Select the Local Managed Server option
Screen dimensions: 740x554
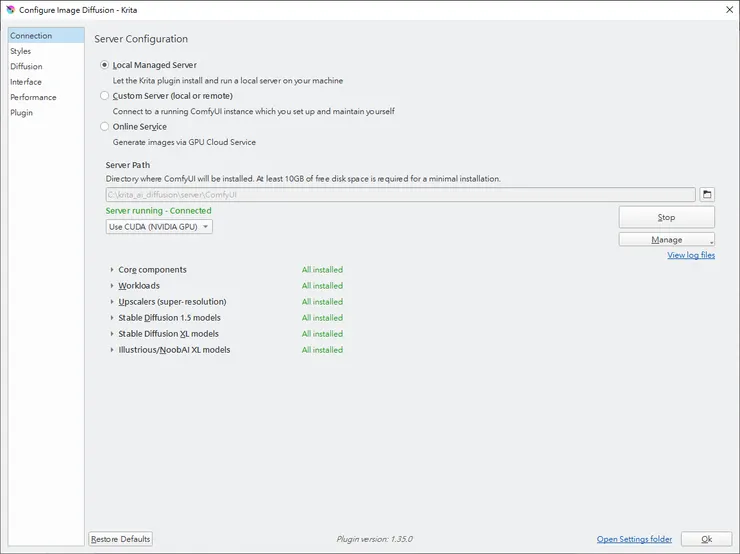point(105,65)
